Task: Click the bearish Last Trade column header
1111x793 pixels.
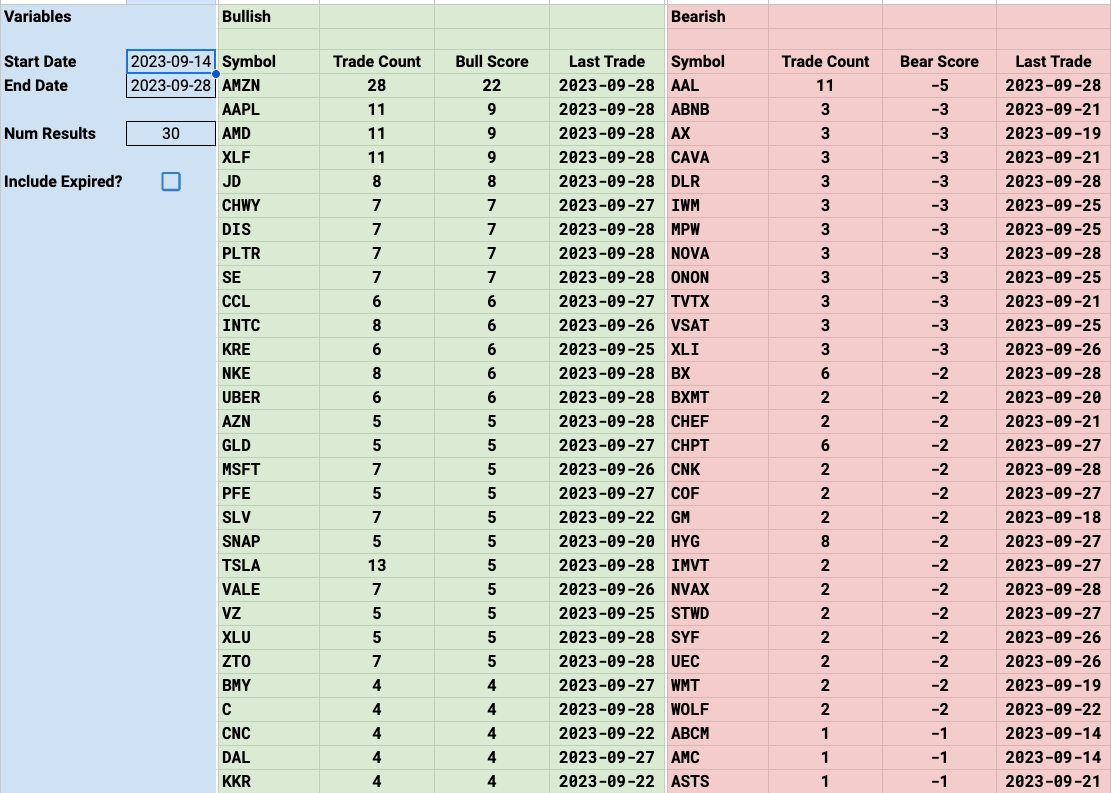Action: click(1053, 62)
